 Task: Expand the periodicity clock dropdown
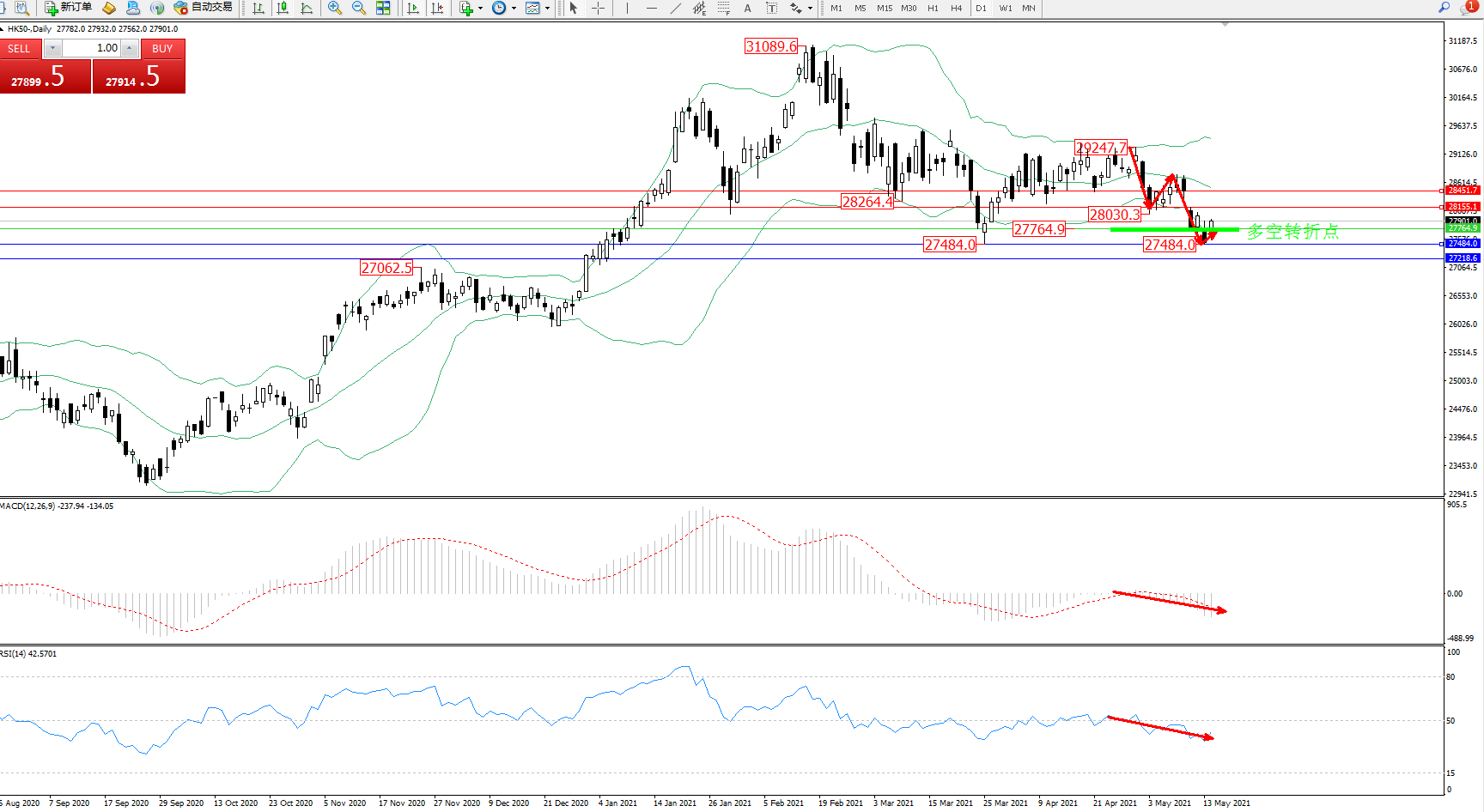pos(514,8)
